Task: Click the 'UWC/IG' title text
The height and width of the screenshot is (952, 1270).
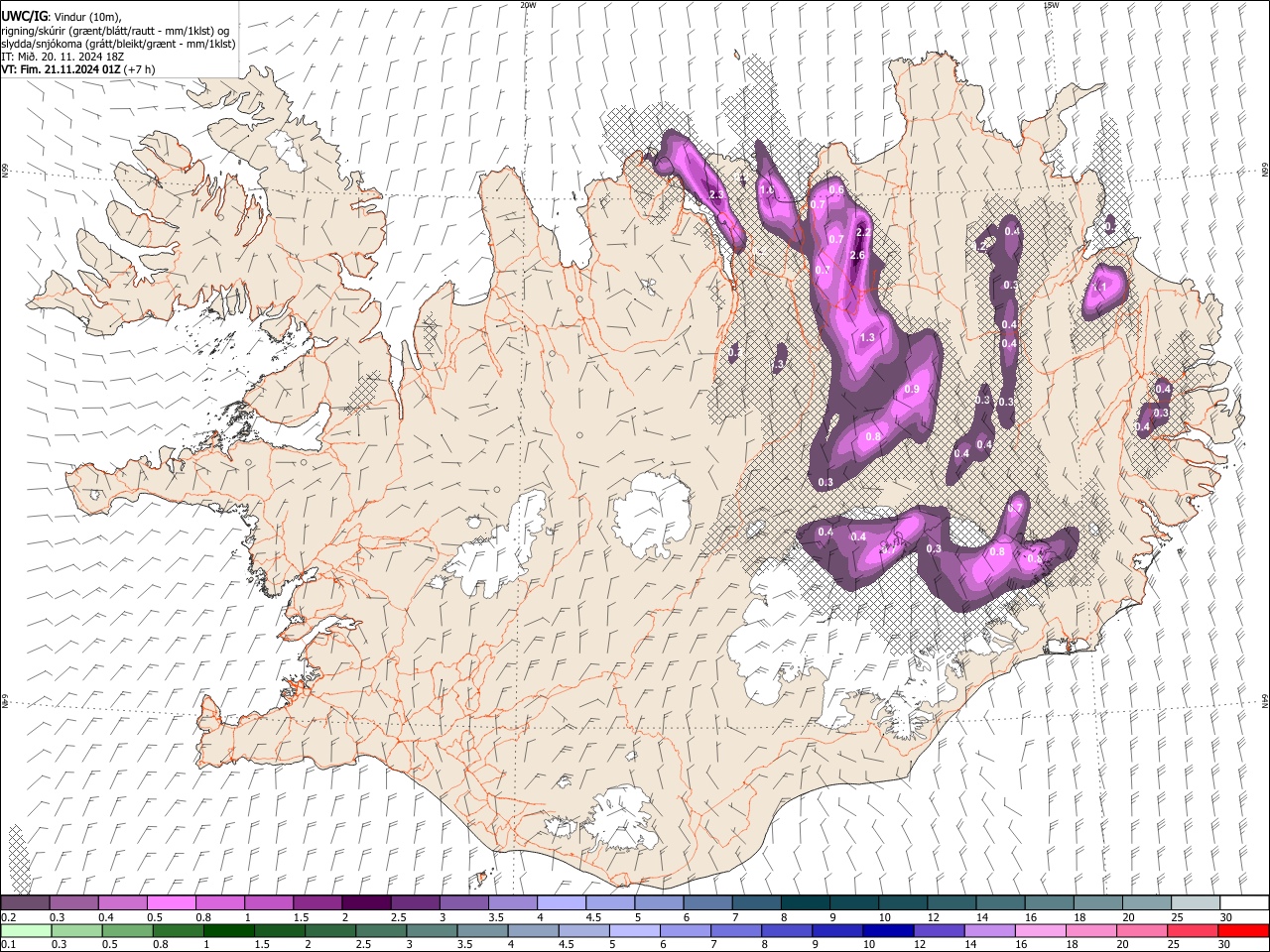Action: [24, 16]
